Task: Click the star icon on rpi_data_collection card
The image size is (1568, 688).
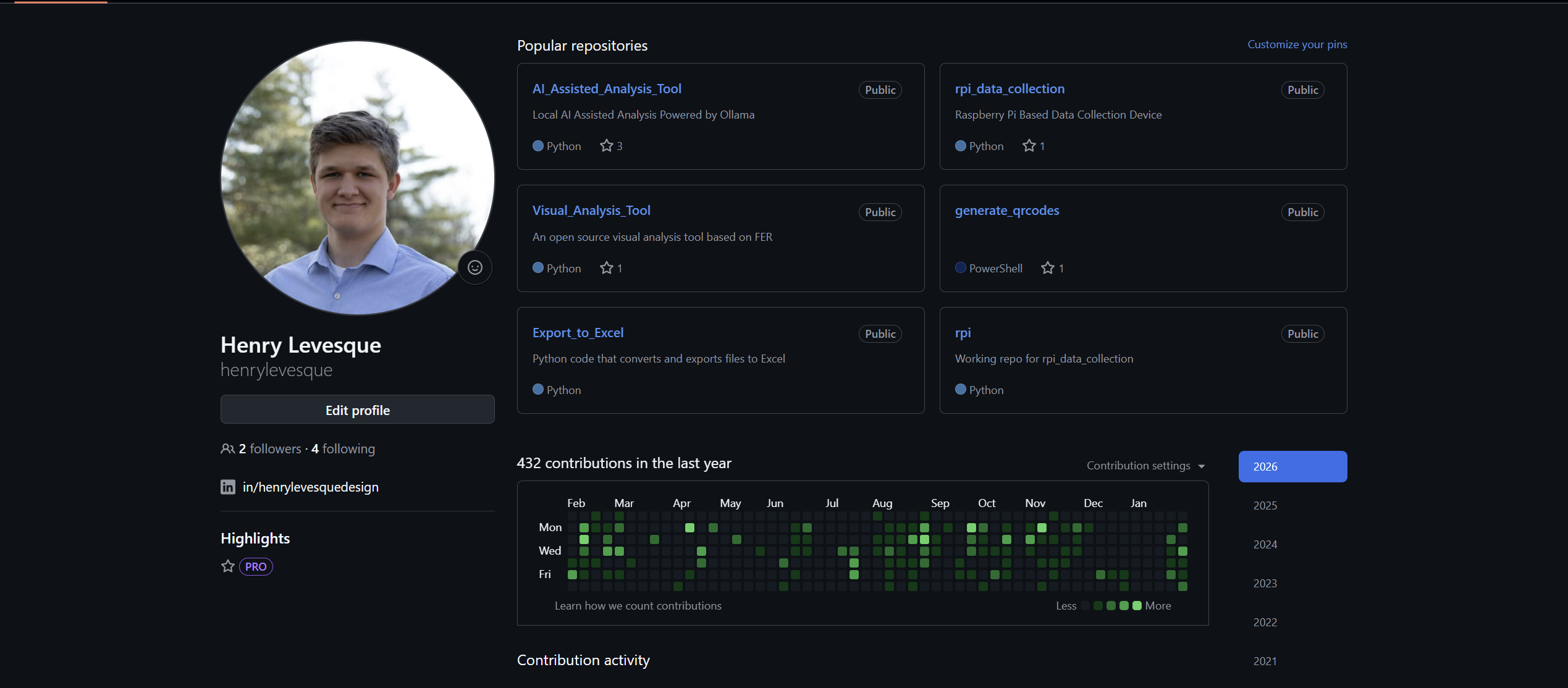Action: pyautogui.click(x=1029, y=145)
